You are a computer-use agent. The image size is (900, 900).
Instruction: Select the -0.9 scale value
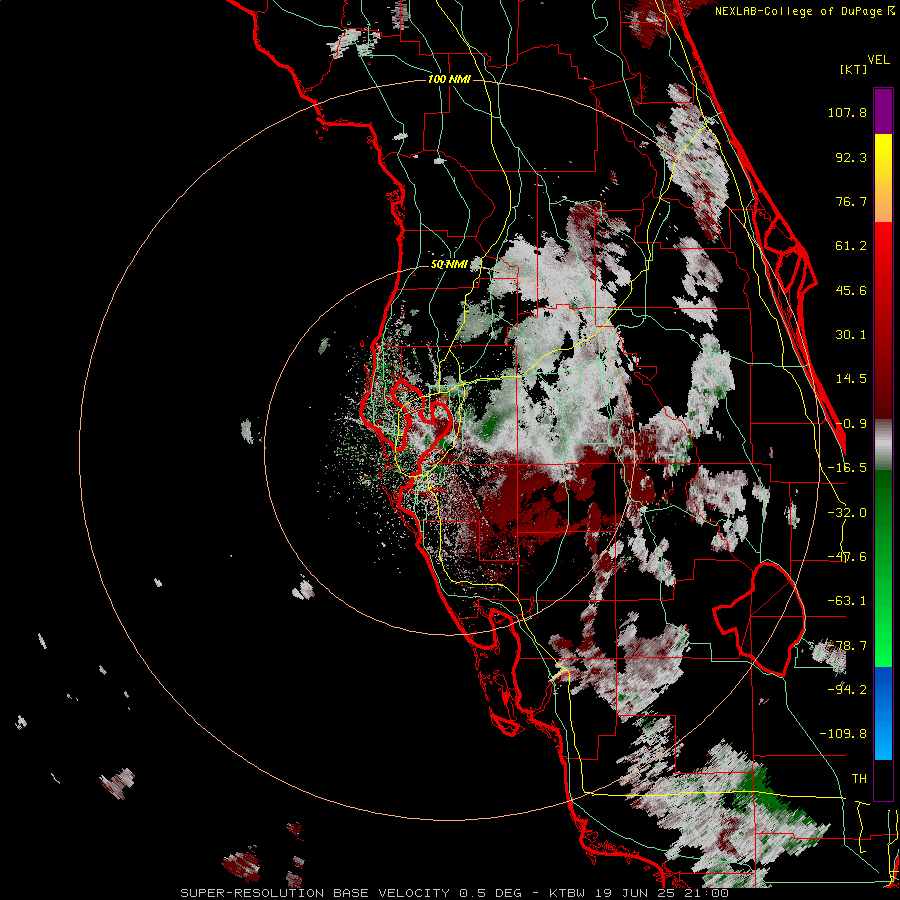851,424
